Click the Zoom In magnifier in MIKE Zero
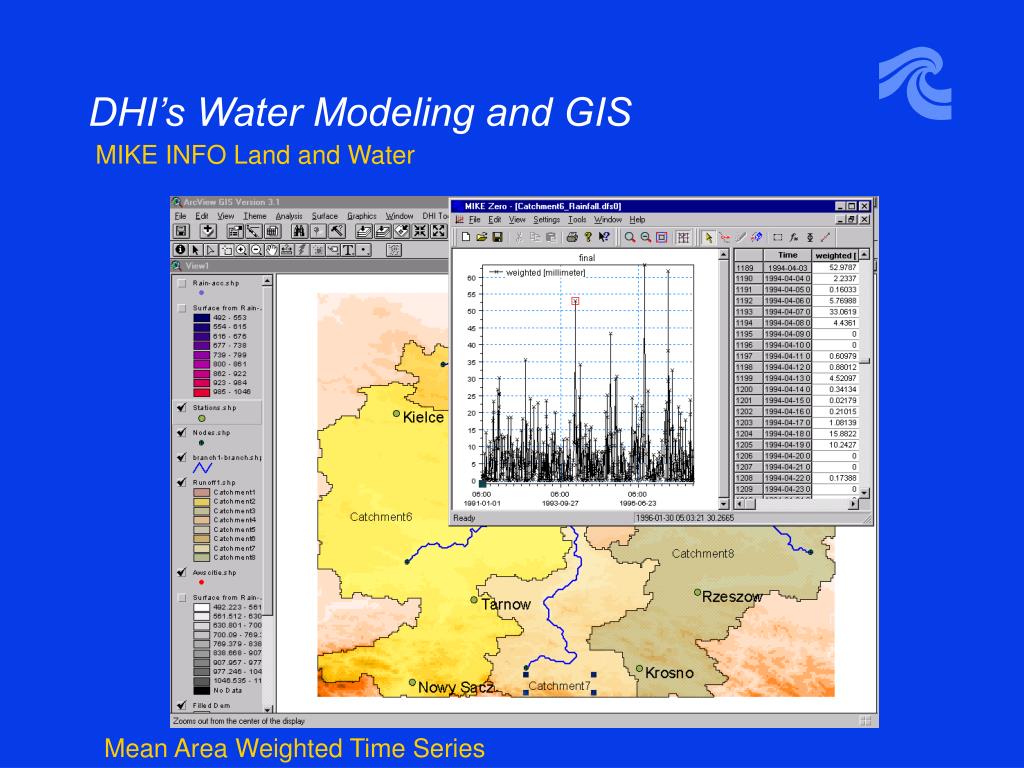The width and height of the screenshot is (1024, 768). 630,237
